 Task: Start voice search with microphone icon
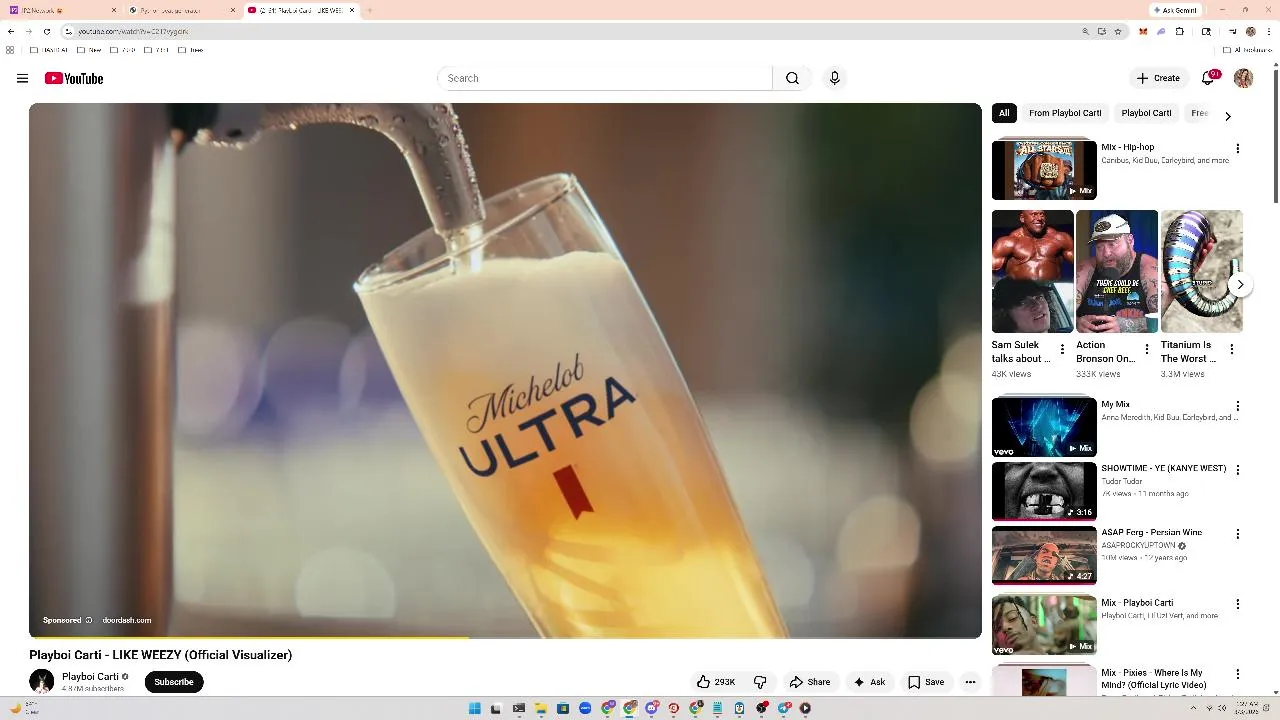pyautogui.click(x=834, y=78)
